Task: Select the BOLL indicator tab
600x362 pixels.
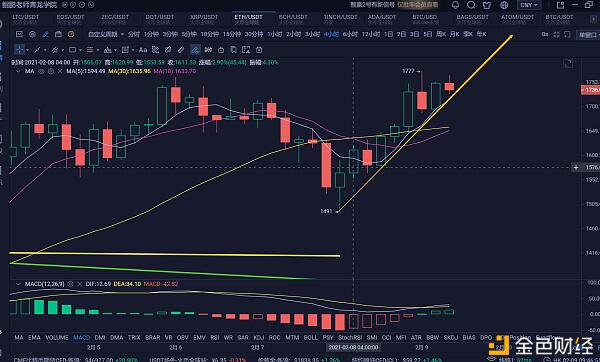Action: [x=311, y=338]
